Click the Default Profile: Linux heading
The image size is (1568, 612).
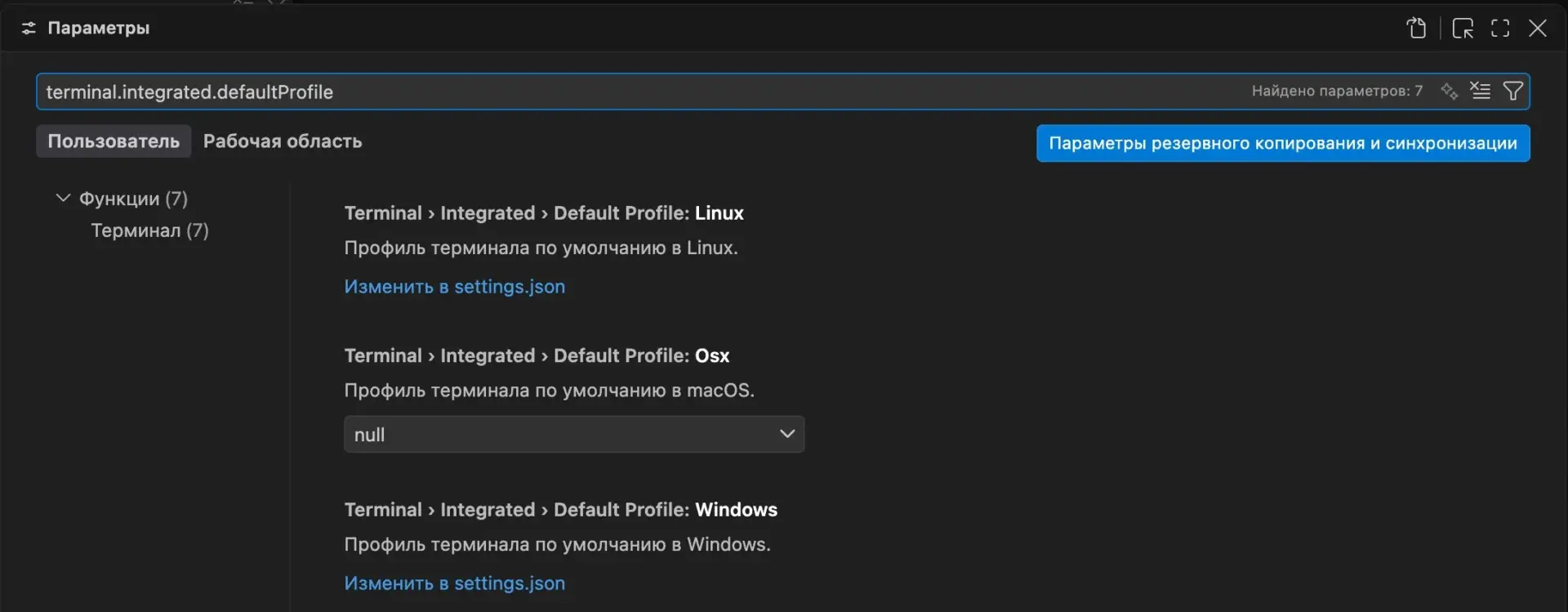[544, 212]
